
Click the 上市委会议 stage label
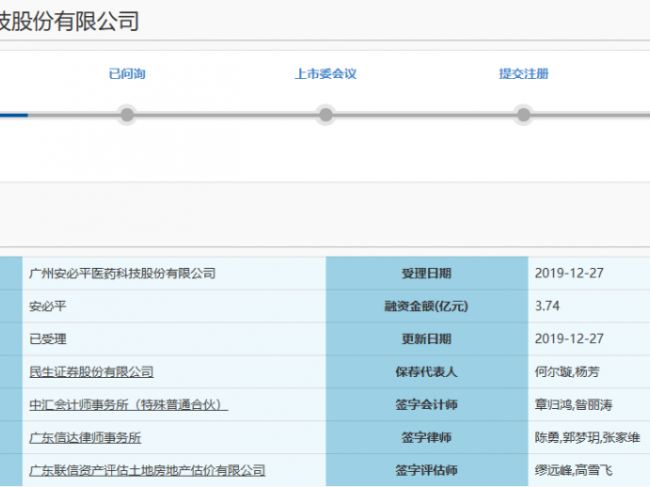point(325,74)
